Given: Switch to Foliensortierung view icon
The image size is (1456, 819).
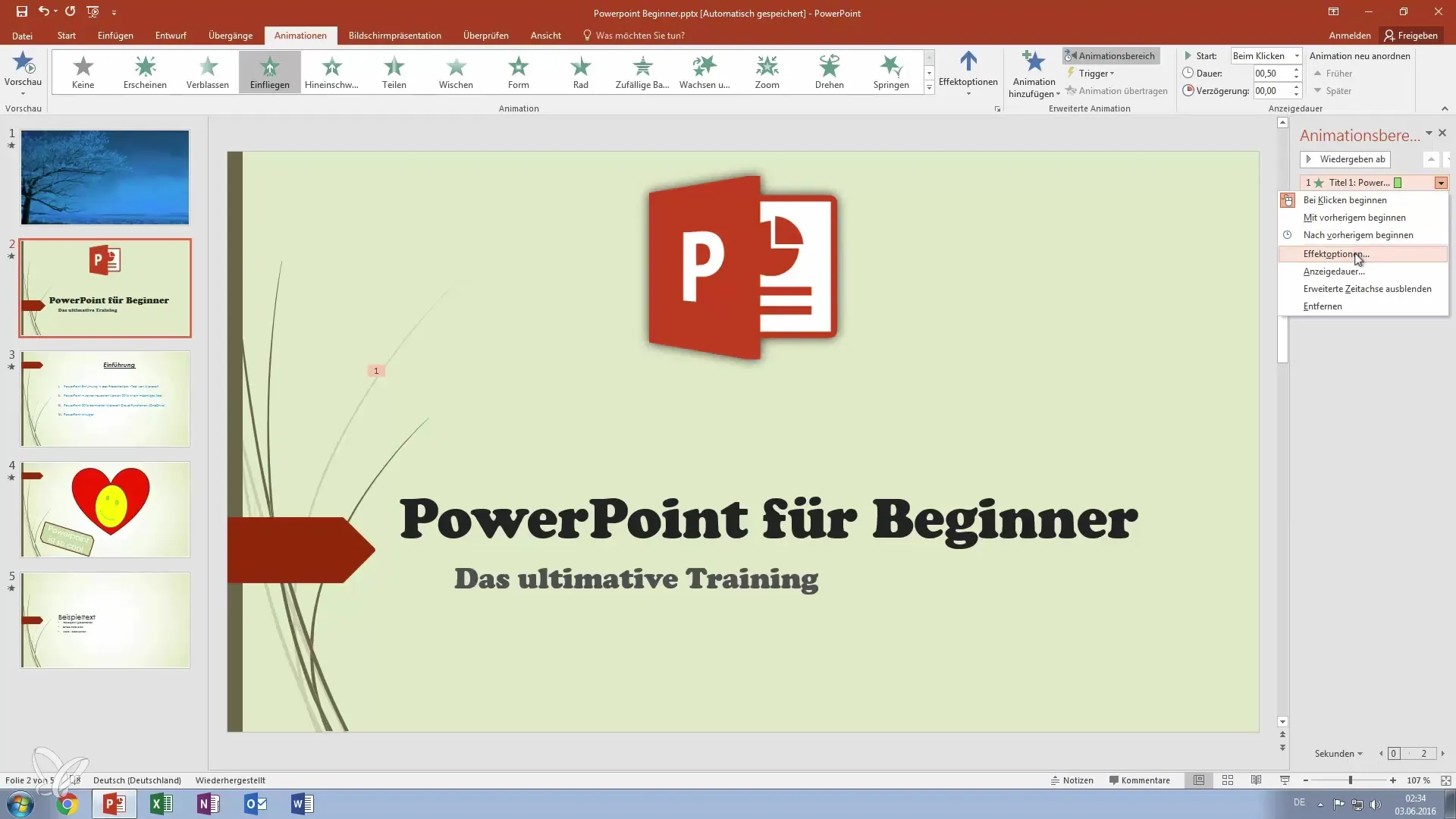Looking at the screenshot, I should click(1228, 780).
